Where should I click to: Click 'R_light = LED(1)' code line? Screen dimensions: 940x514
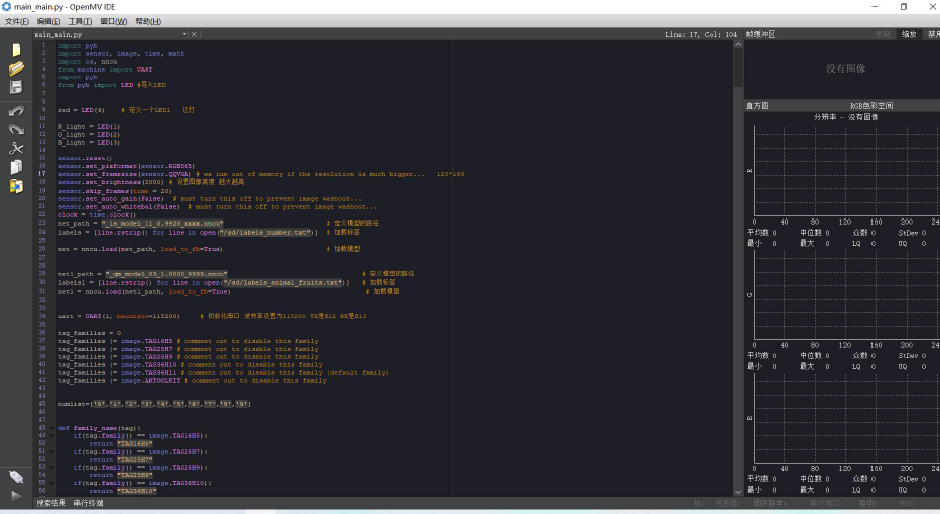89,127
